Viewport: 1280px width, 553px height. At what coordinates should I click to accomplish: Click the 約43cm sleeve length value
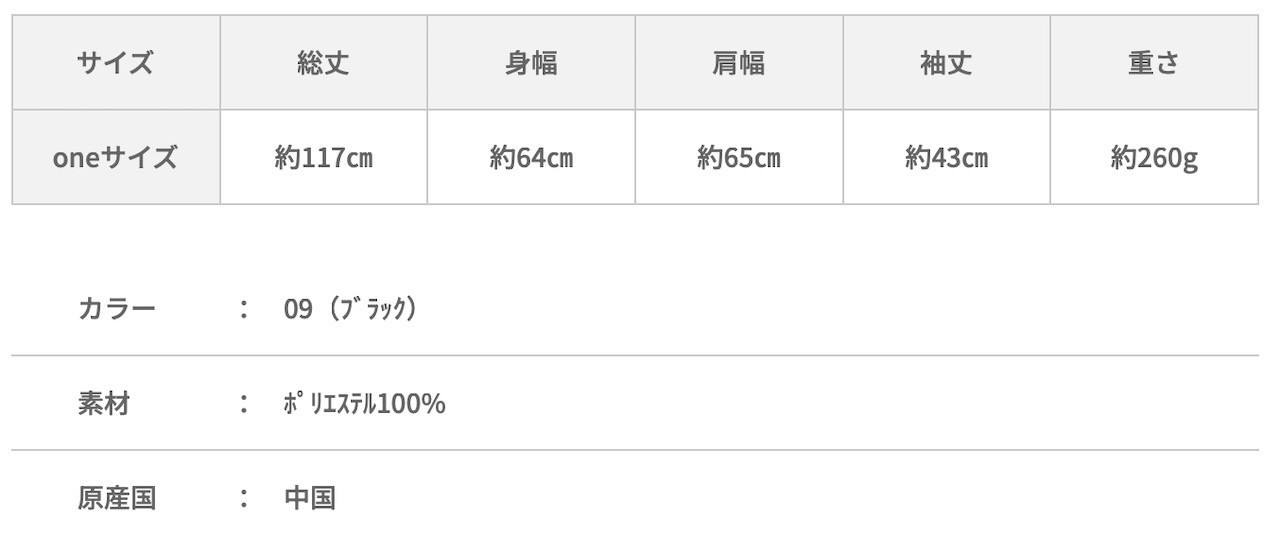[946, 158]
